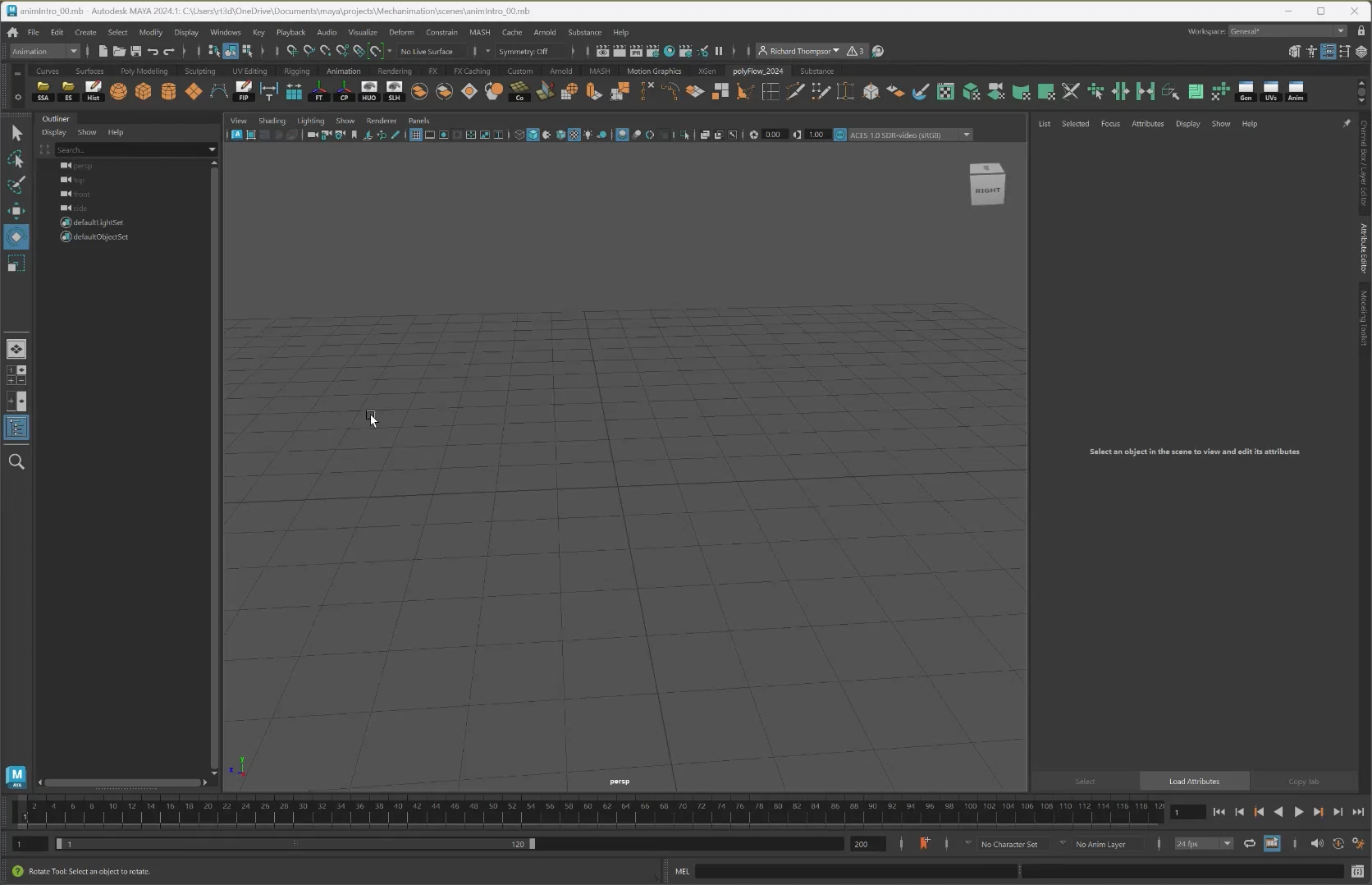
Task: Toggle auto keyframe button
Action: click(1338, 844)
